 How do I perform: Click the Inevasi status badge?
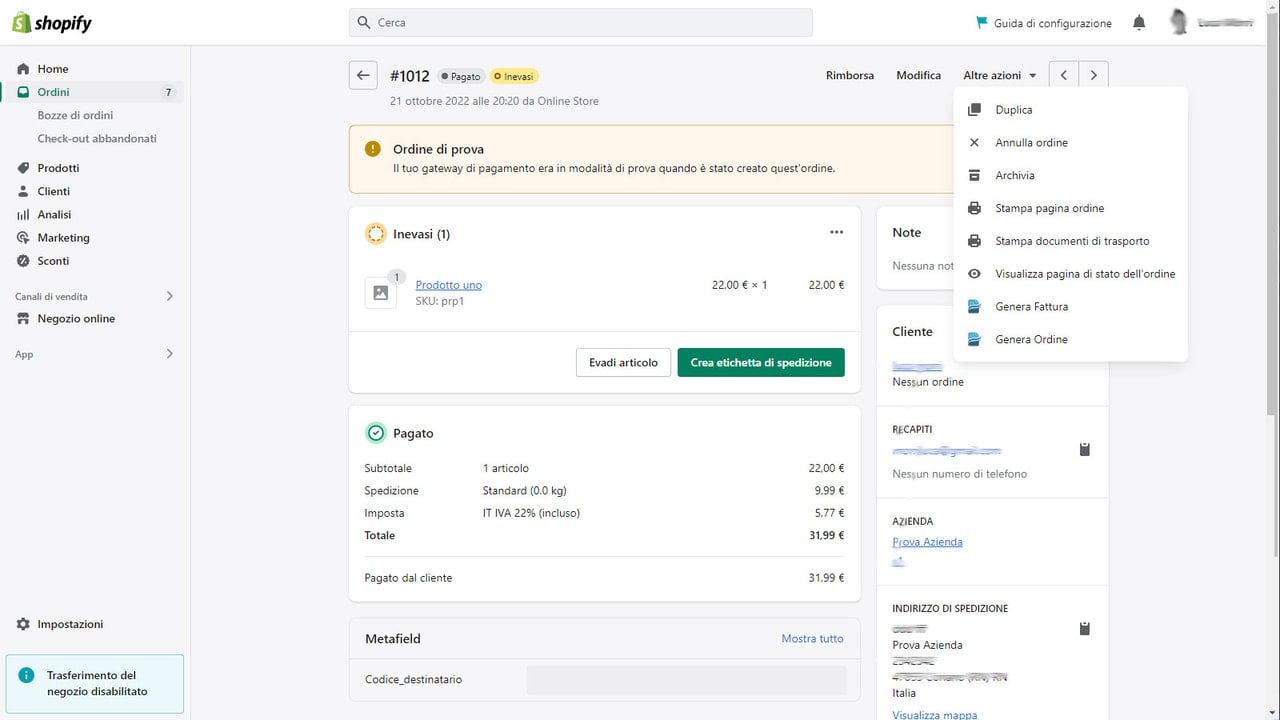(514, 76)
